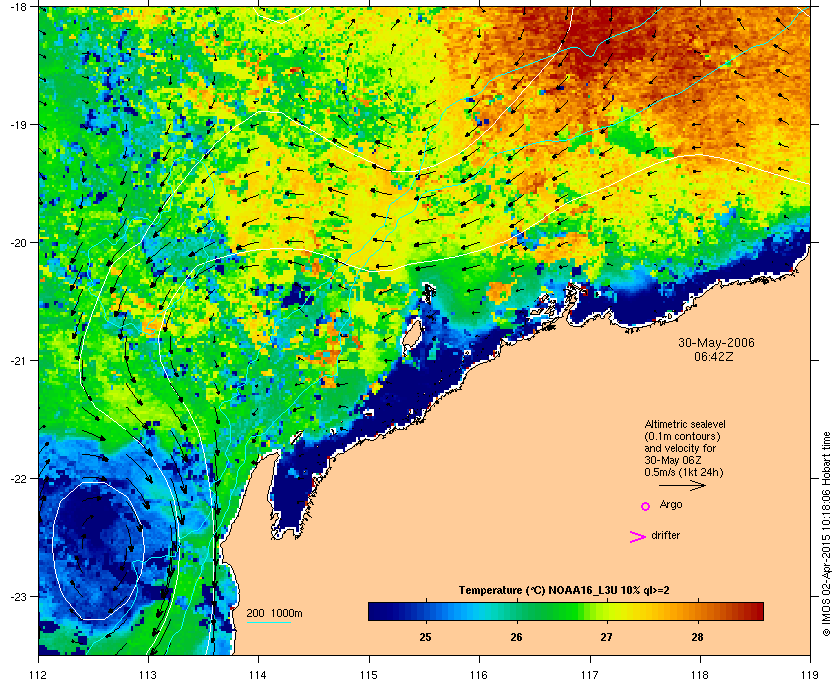The height and width of the screenshot is (680, 840).
Task: Click the IMOS copyright timestamp text
Action: (826, 533)
